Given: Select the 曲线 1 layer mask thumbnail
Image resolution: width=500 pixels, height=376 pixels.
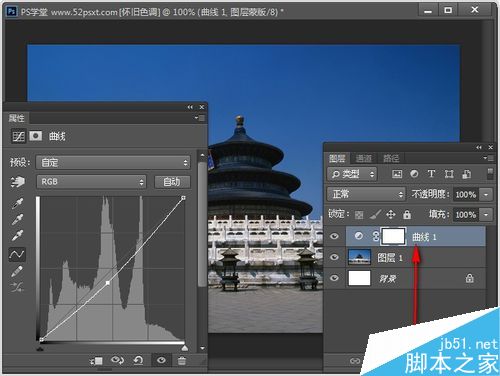Looking at the screenshot, I should pyautogui.click(x=394, y=236).
